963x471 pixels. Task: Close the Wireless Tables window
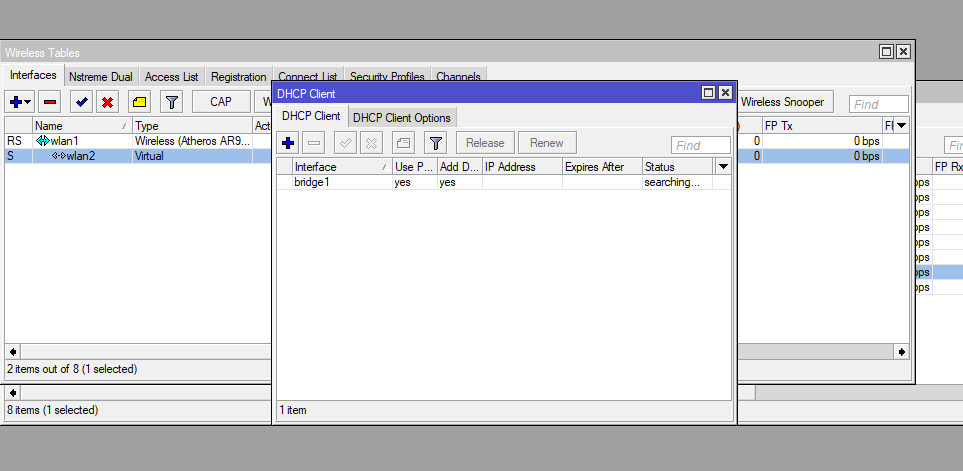click(x=903, y=52)
